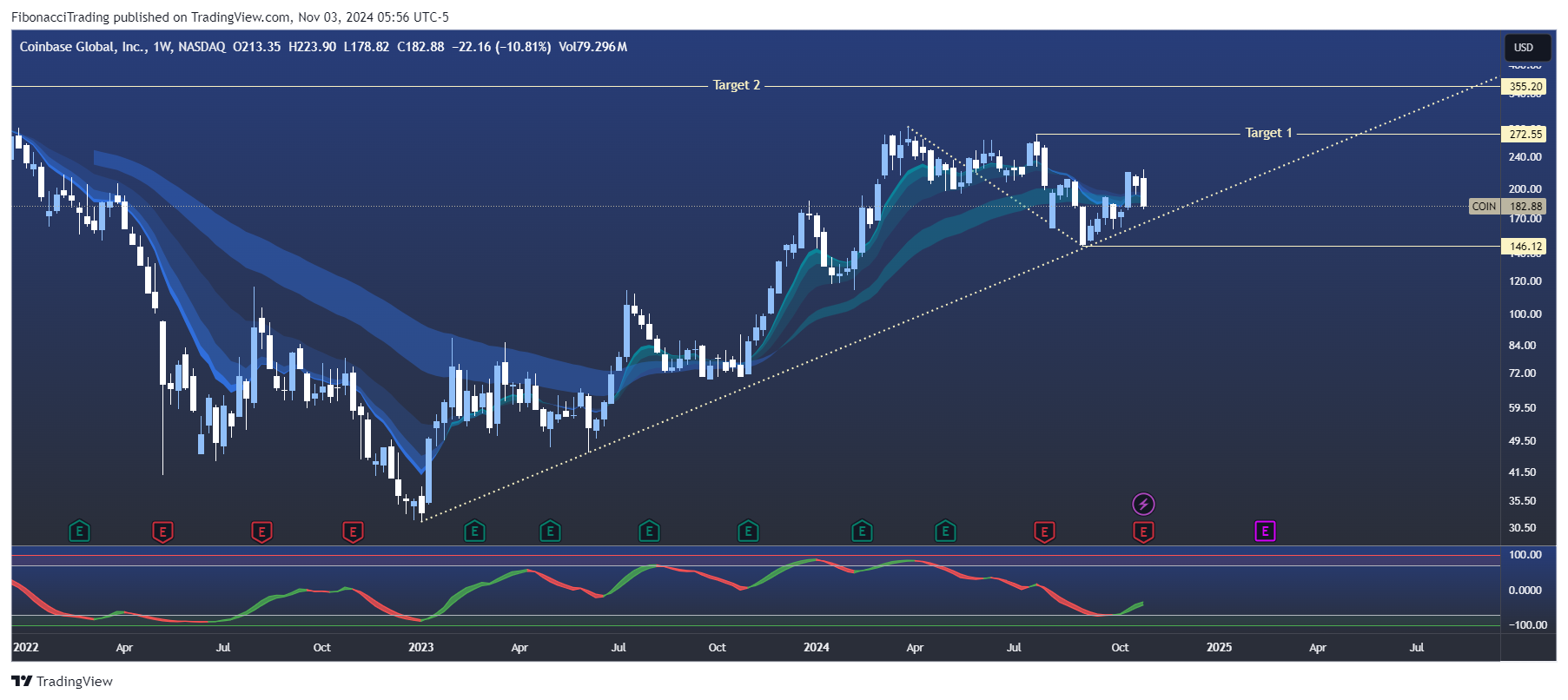The height and width of the screenshot is (700, 1568).
Task: Select the green earnings marker near February 2023
Action: [x=473, y=531]
